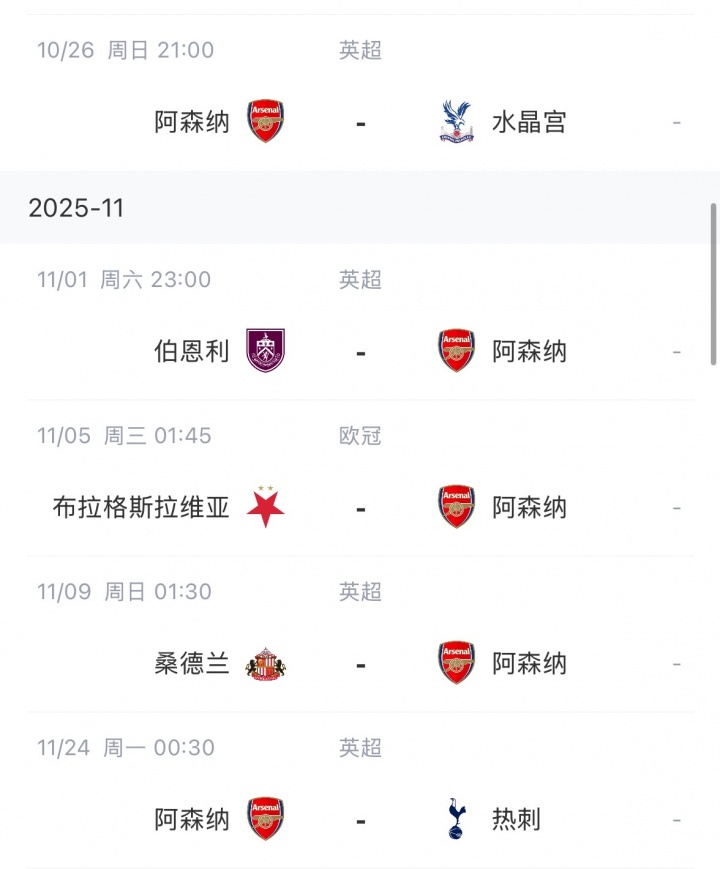Open the 热刺 team name
The image size is (720, 869).
[516, 819]
